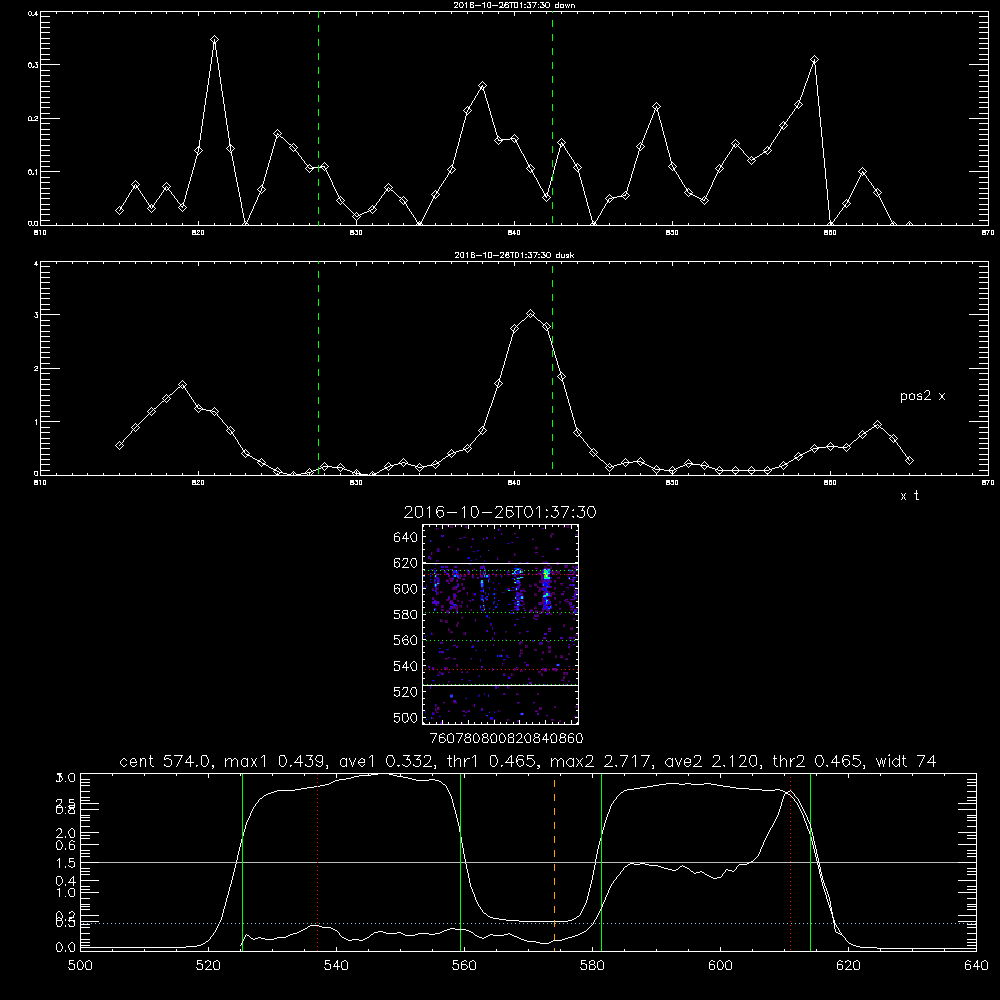
Task: Click the solid horizontal line at 1.5 in the profile plot
Action: 528,863
